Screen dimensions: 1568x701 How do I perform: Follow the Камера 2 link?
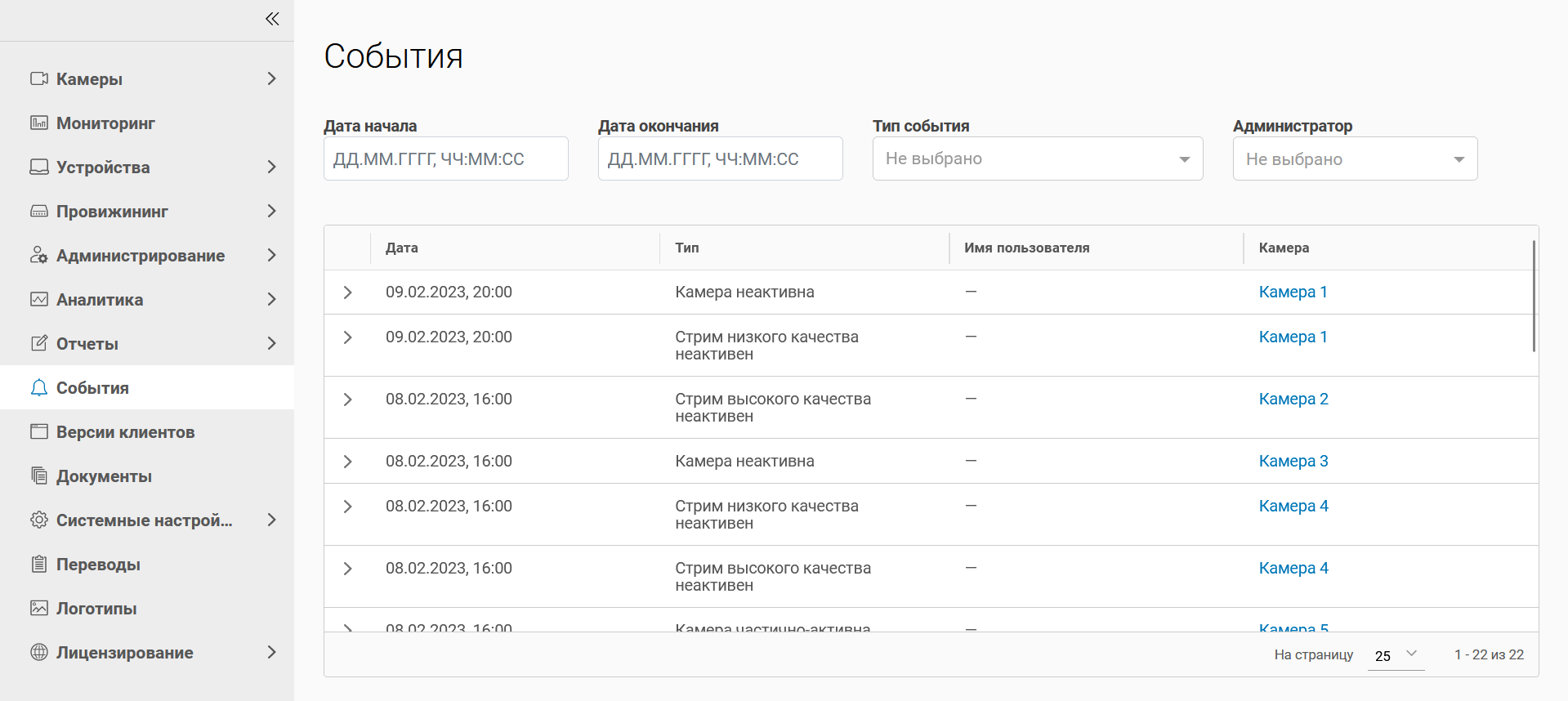pos(1293,399)
